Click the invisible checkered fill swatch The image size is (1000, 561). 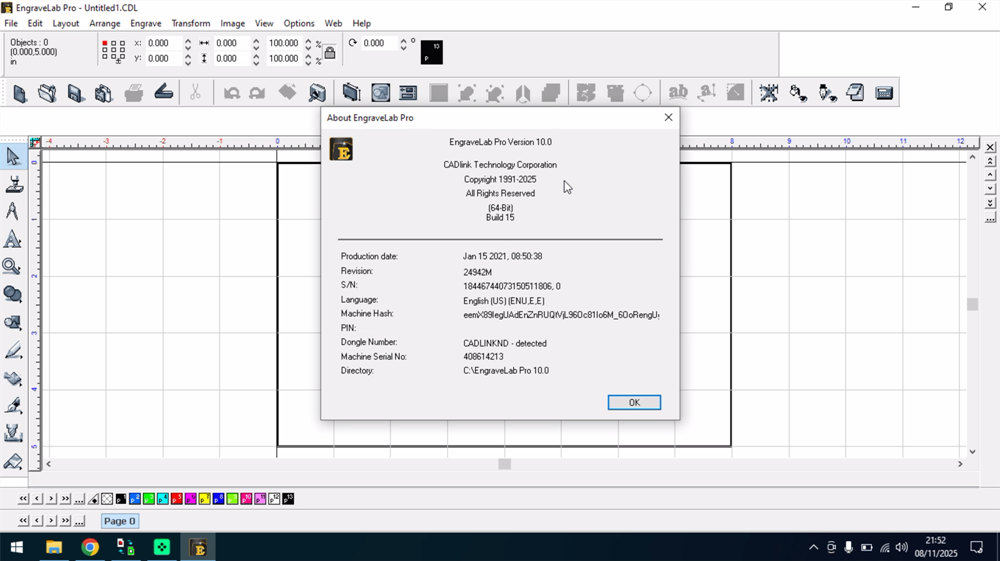pyautogui.click(x=107, y=499)
